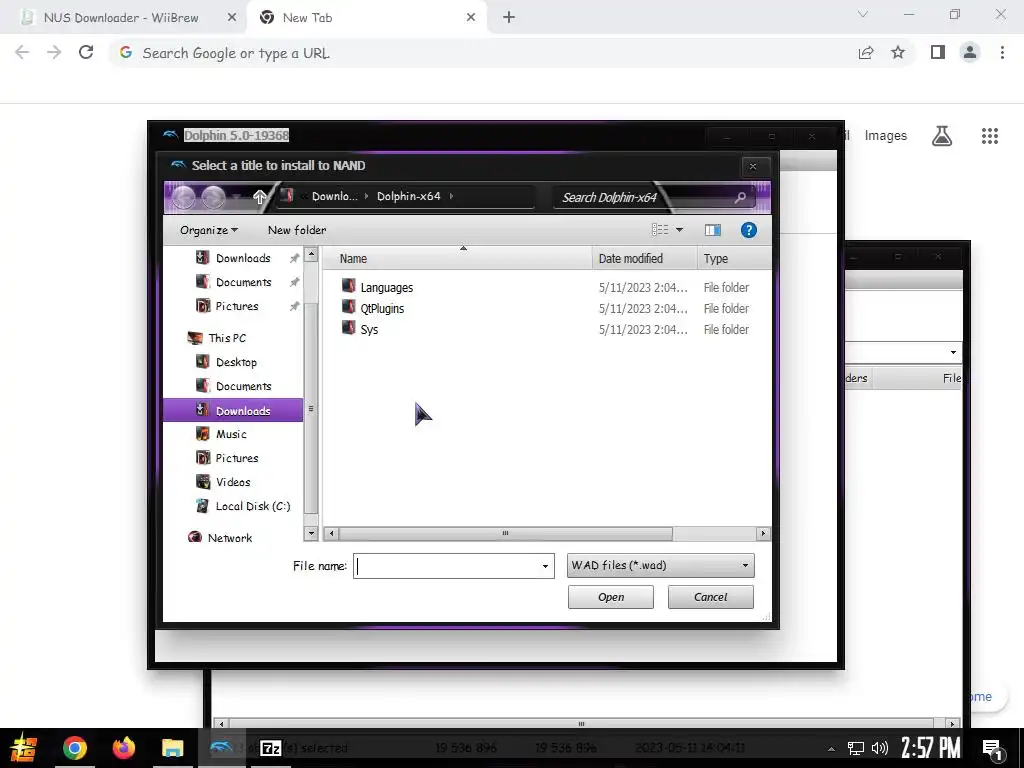Sort by the Name column header
Viewport: 1024px width, 768px height.
pos(457,259)
